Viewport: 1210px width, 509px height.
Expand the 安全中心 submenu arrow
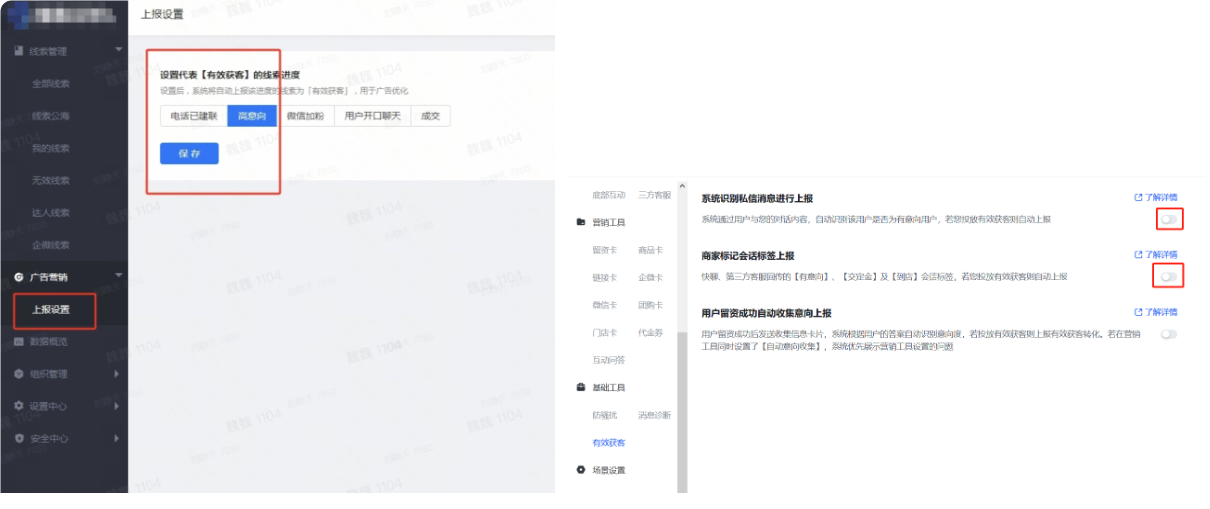[x=118, y=438]
